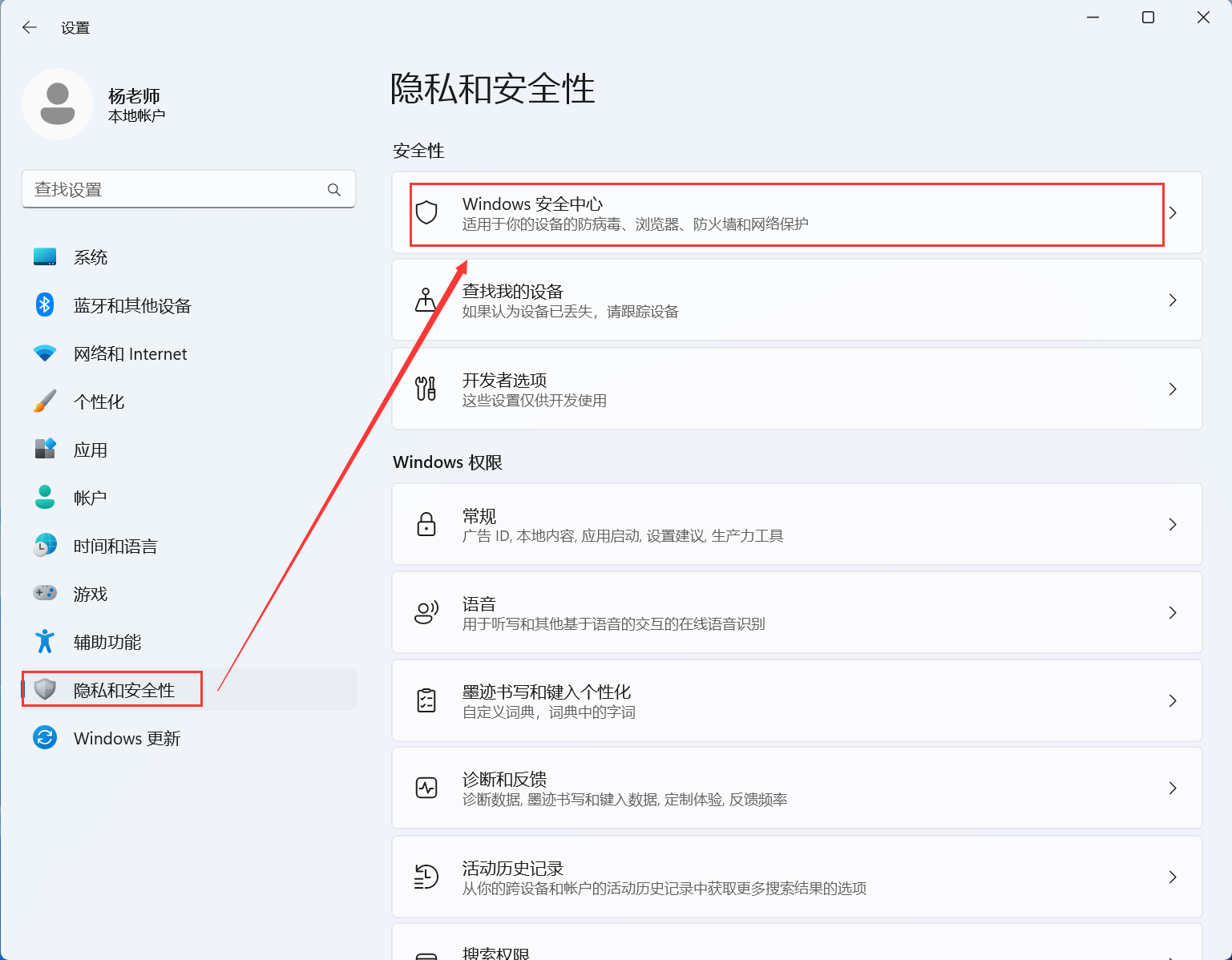1232x960 pixels.
Task: Open Windows 安全中心 entry
Action: tap(797, 212)
